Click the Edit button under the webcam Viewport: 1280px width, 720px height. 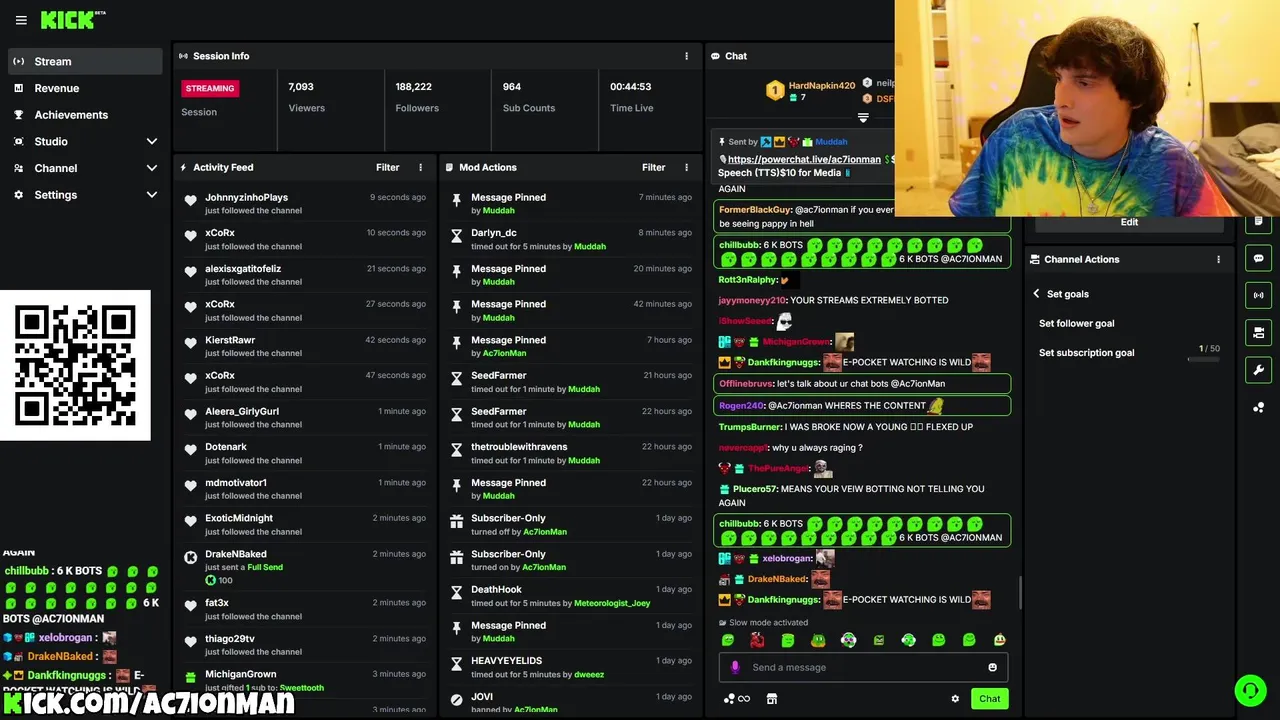coord(1129,222)
